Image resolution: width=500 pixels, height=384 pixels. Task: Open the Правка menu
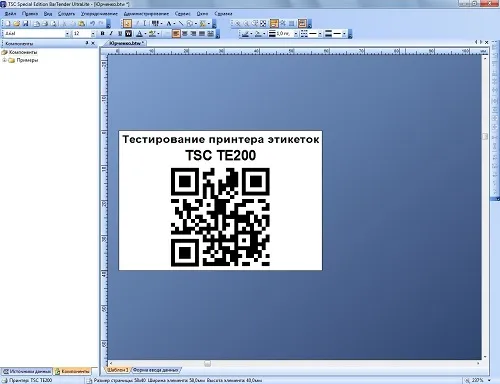coord(30,14)
